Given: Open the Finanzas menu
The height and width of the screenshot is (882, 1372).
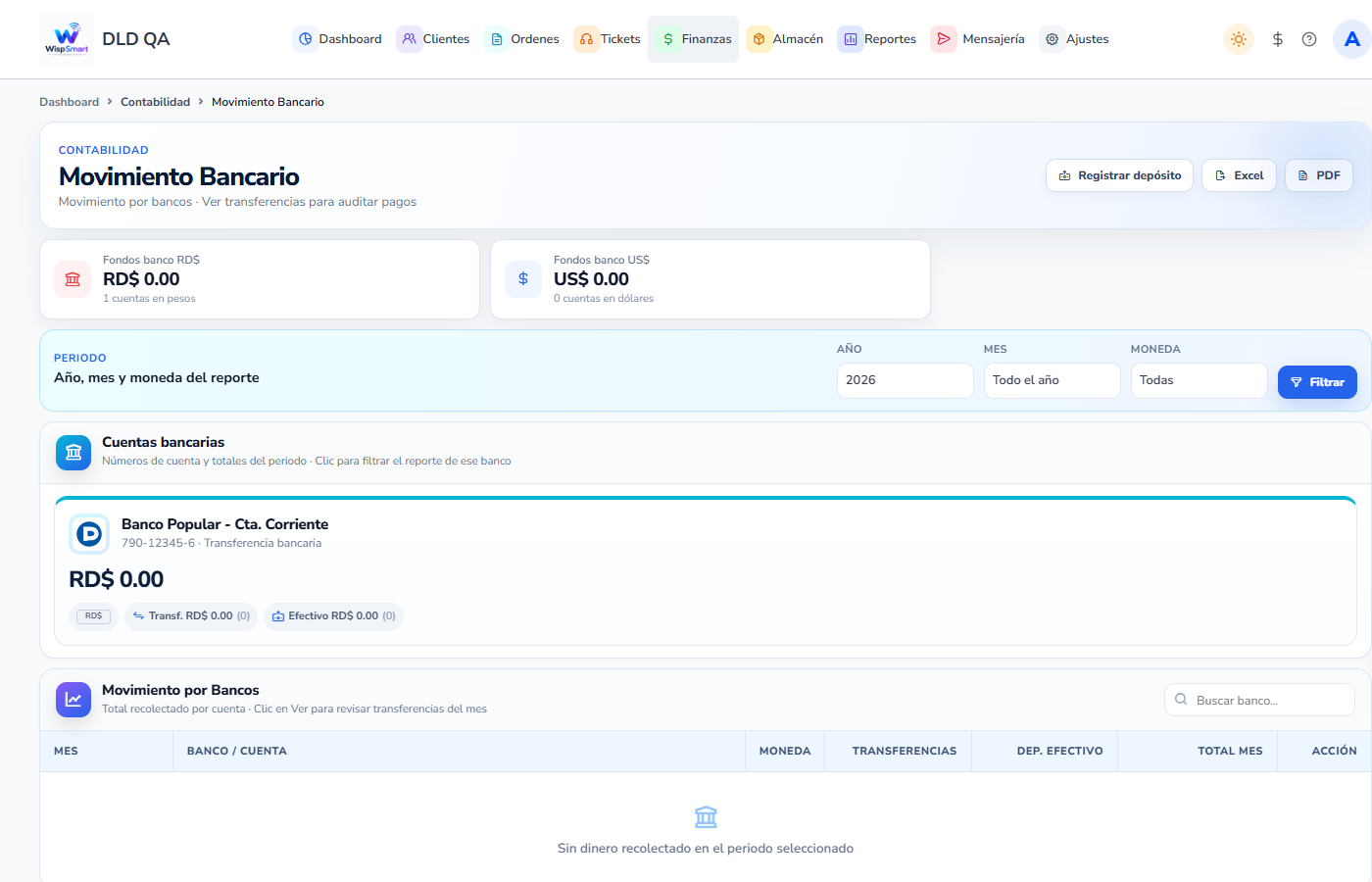Looking at the screenshot, I should [694, 39].
